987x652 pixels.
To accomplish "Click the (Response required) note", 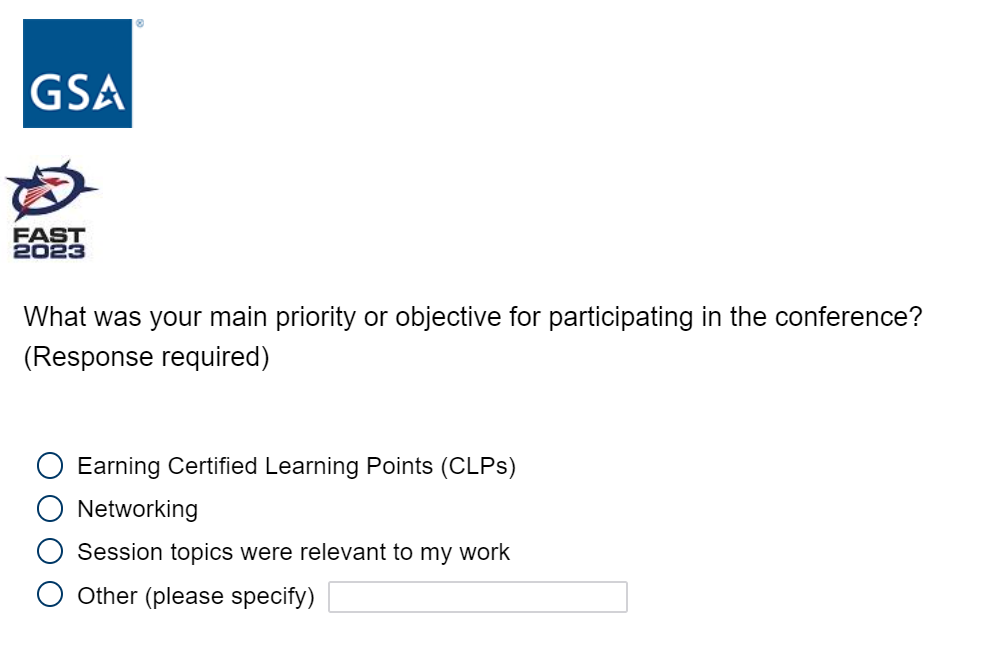I will 147,358.
